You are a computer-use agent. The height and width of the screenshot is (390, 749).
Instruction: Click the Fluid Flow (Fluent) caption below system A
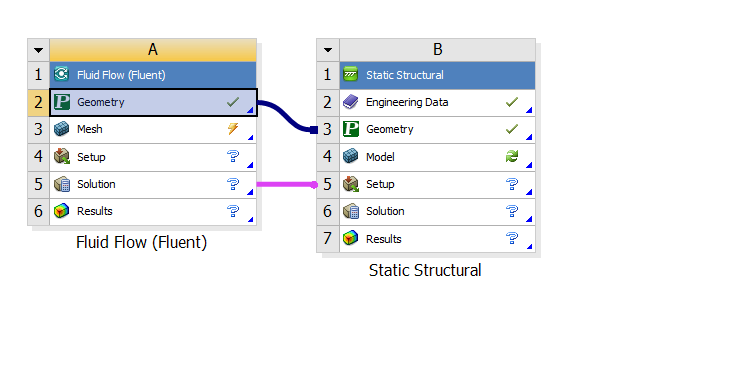[x=141, y=242]
